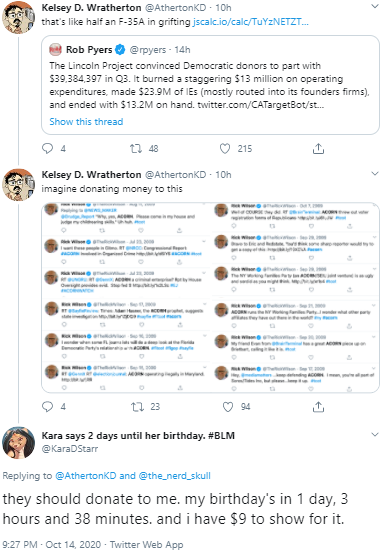Open options chevron on Kara's reply

point(375,434)
